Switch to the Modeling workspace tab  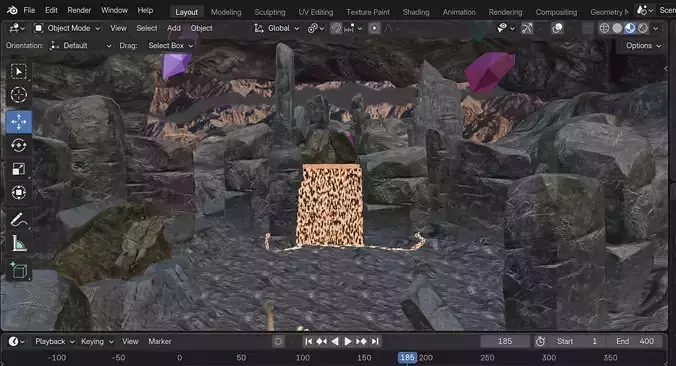click(x=226, y=12)
